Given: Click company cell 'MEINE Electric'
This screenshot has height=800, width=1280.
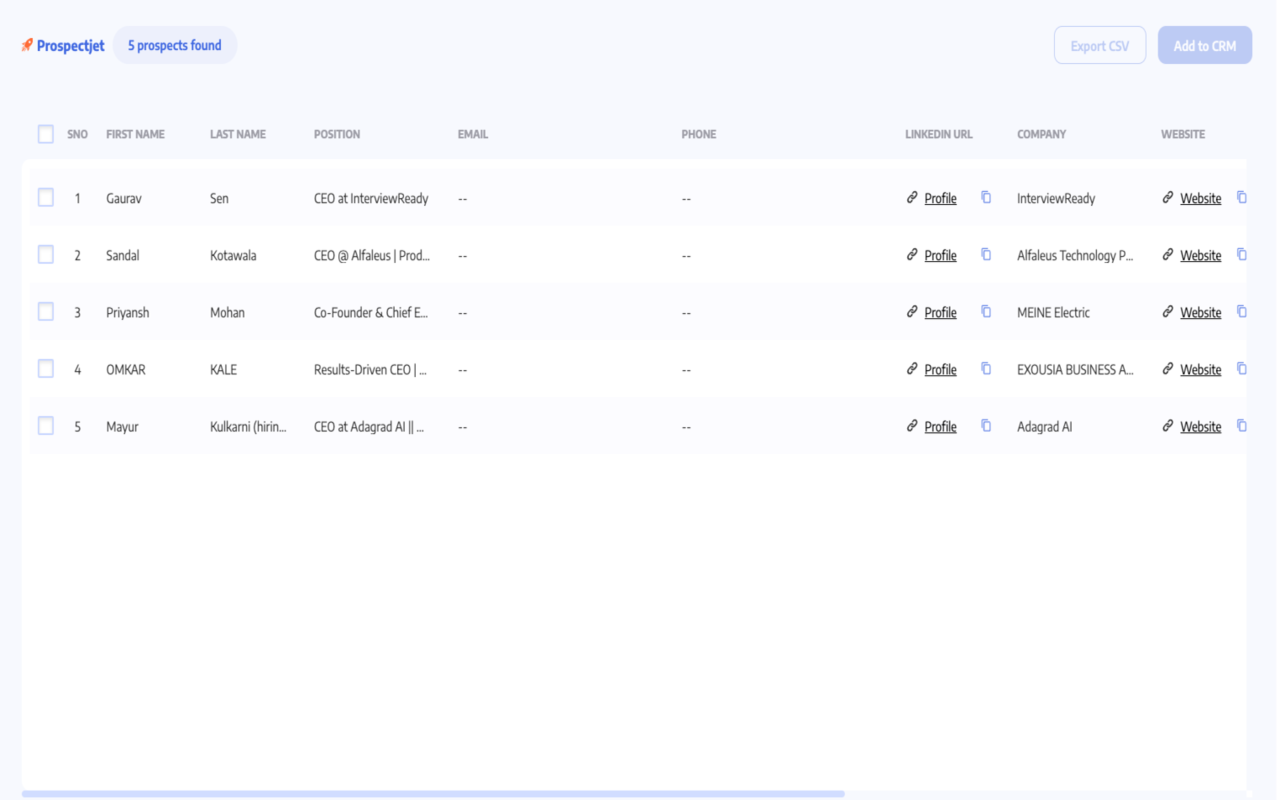Looking at the screenshot, I should click(1054, 312).
